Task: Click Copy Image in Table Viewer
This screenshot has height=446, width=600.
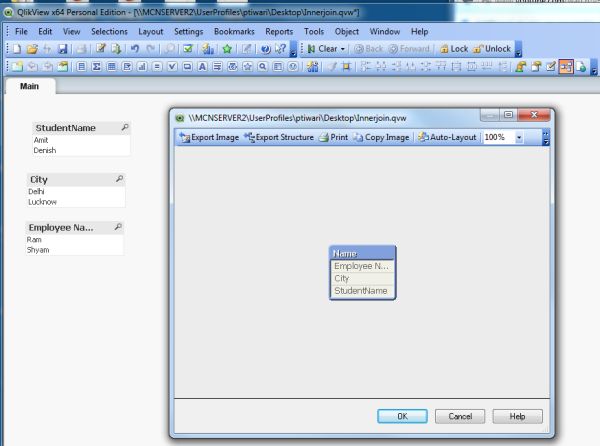Action: pyautogui.click(x=381, y=137)
